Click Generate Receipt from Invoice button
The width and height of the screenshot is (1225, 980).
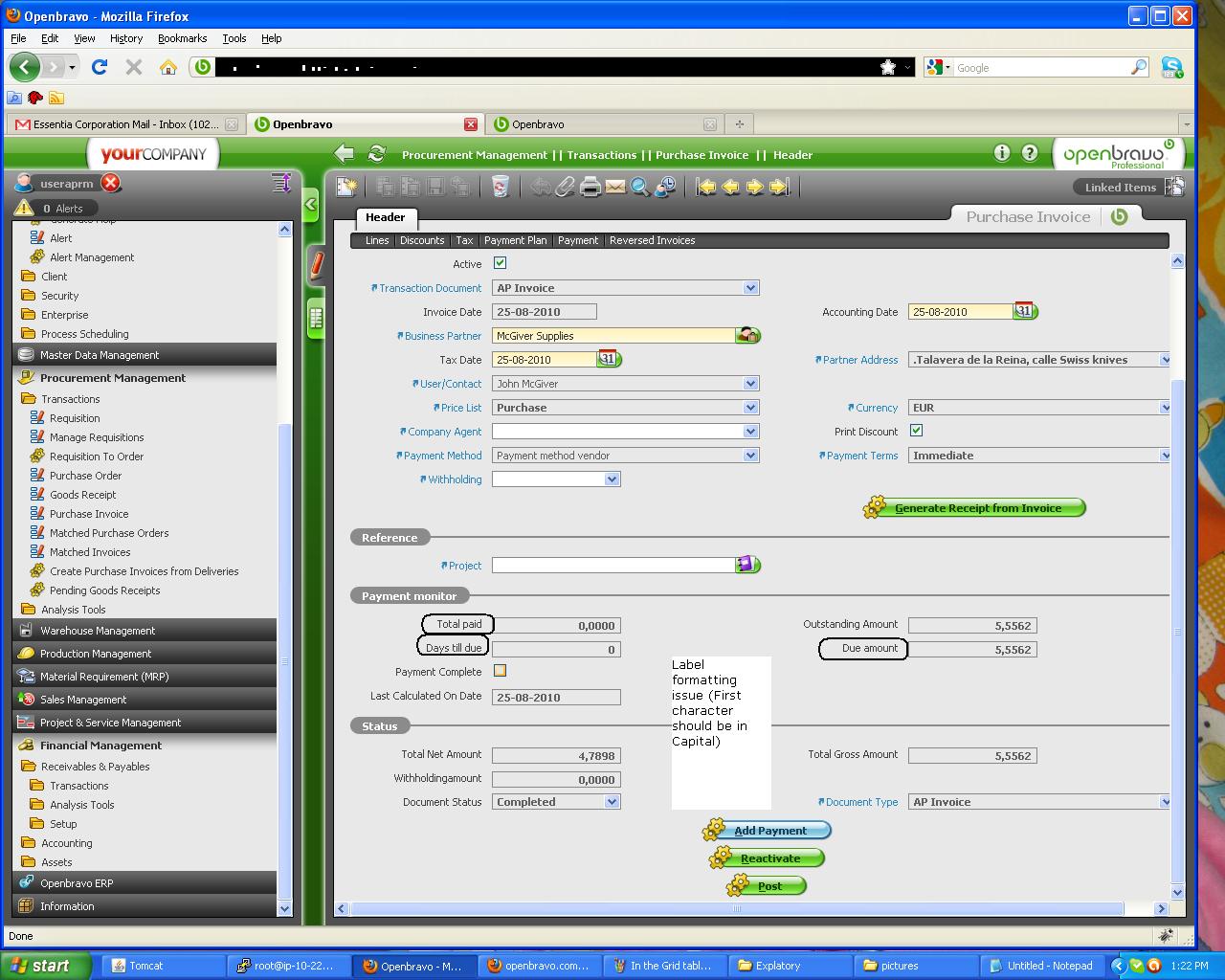pos(975,507)
